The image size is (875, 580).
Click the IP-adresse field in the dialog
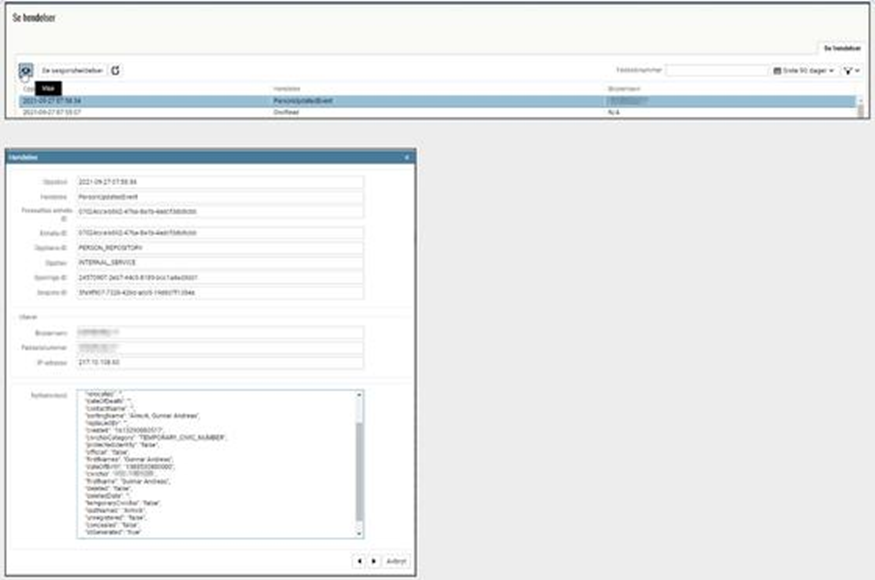tap(220, 362)
